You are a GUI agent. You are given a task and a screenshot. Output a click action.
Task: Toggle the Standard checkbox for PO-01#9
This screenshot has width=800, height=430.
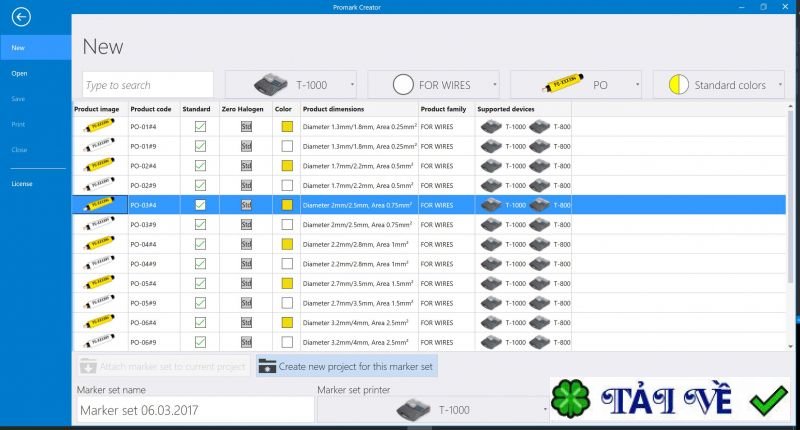[201, 146]
